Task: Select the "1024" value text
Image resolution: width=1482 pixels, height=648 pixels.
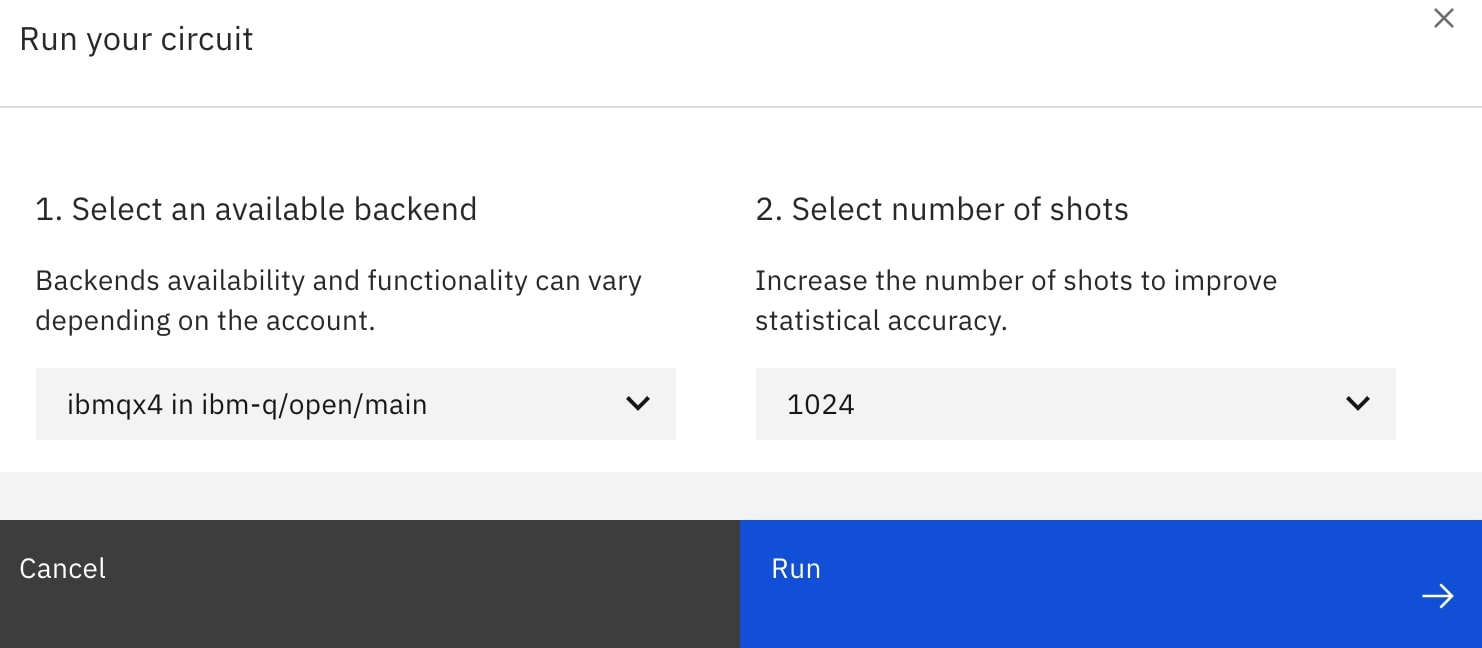Action: click(820, 404)
